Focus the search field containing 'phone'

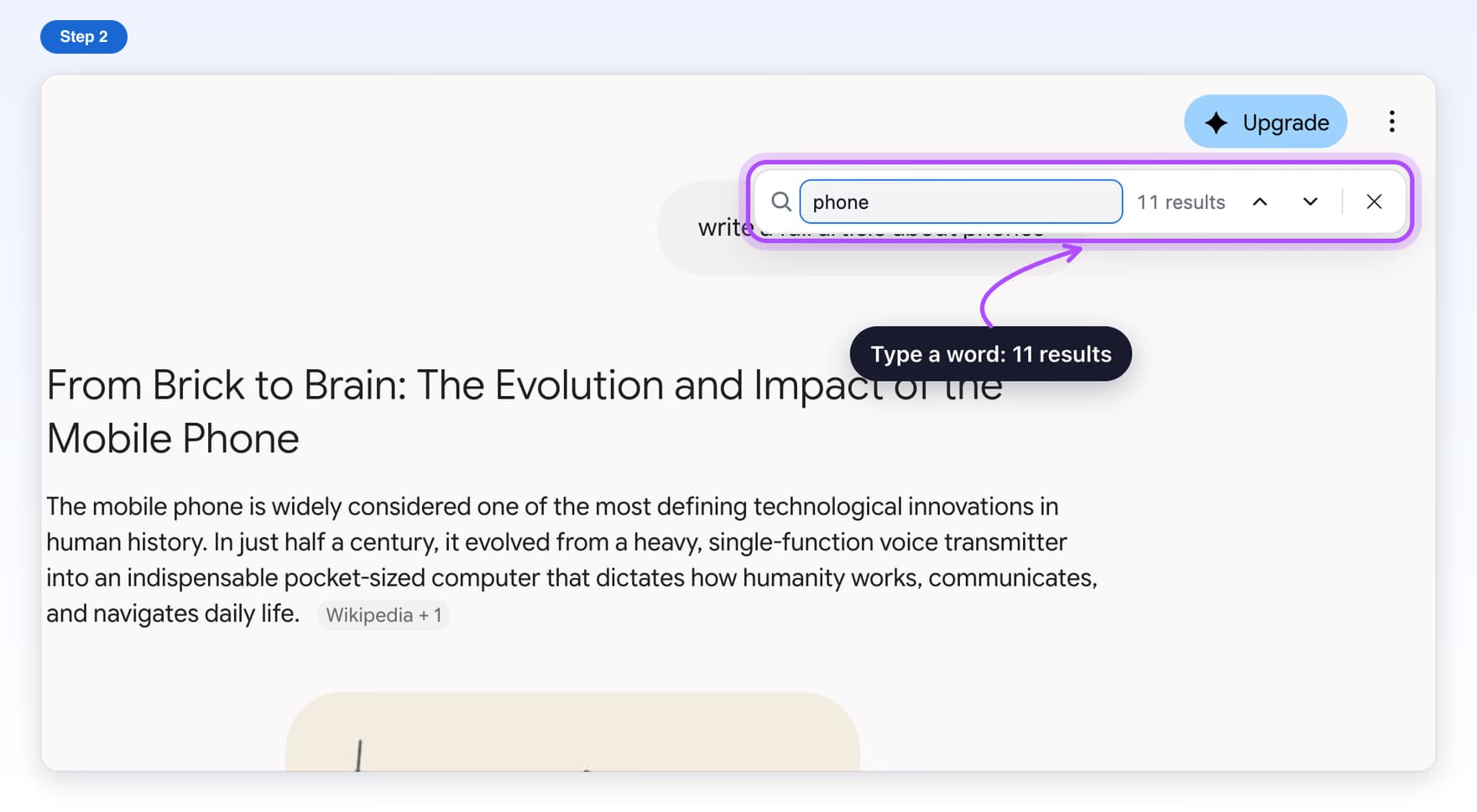[x=961, y=201]
